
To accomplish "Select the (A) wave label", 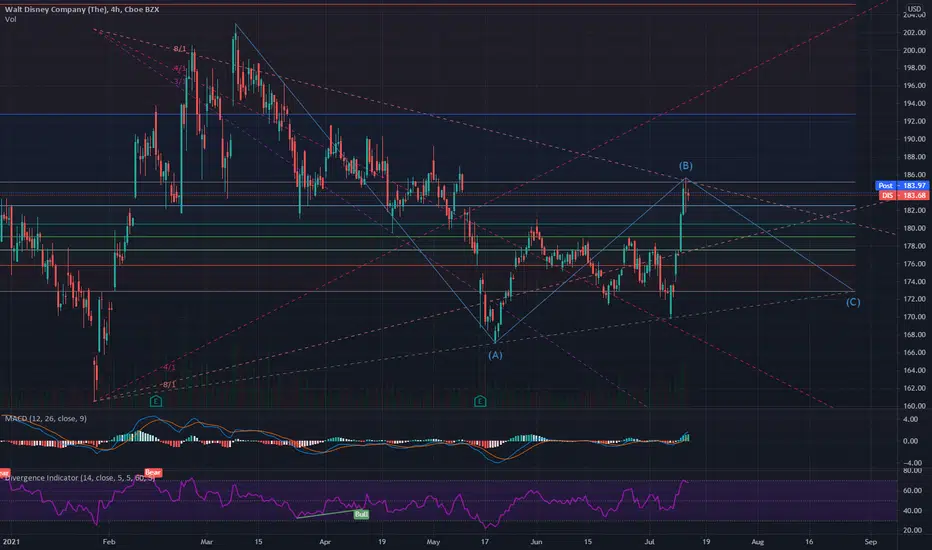I will click(x=495, y=355).
